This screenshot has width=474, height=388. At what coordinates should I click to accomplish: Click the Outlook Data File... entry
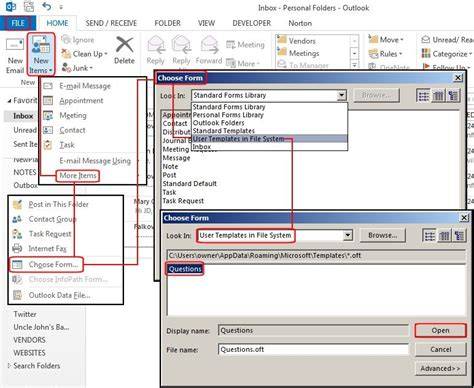click(59, 295)
